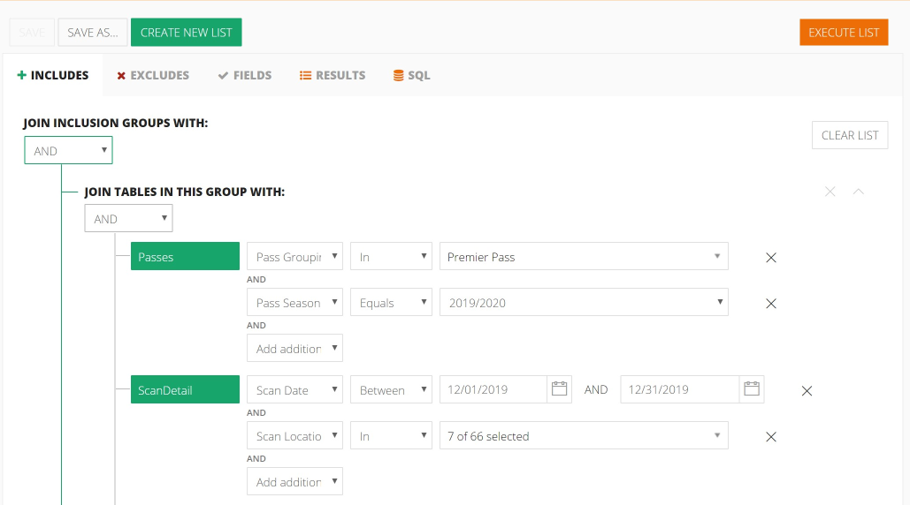910x505 pixels.
Task: Open the join inclusion groups AND dropdown
Action: pyautogui.click(x=68, y=150)
